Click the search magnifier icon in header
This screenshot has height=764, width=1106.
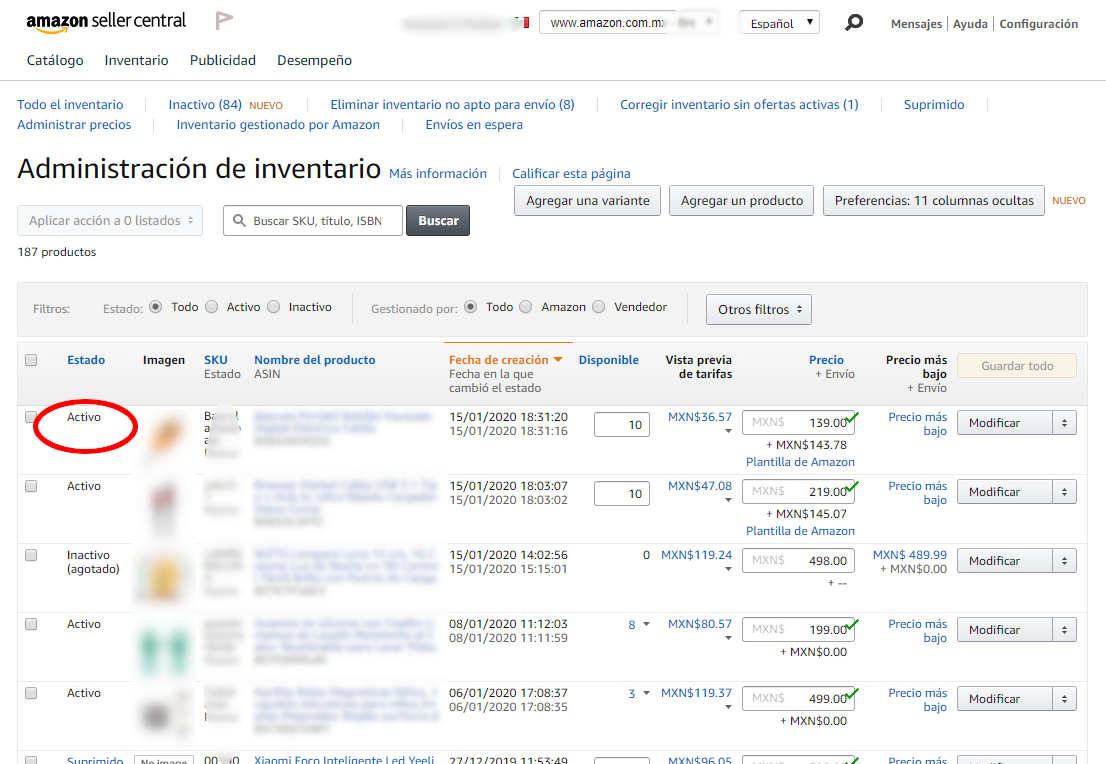click(854, 22)
